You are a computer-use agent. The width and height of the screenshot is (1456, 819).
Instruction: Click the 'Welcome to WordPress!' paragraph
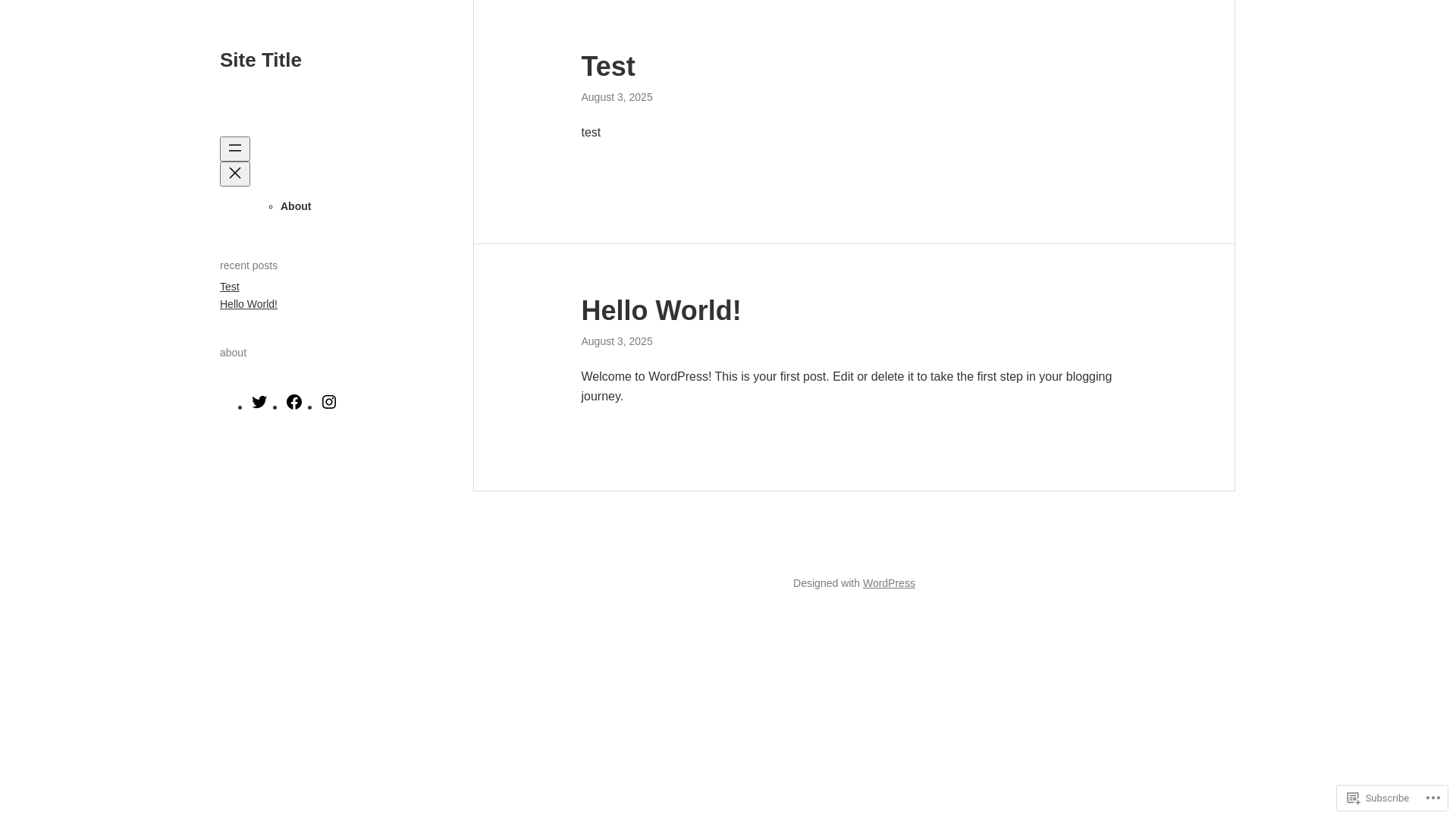tap(847, 387)
